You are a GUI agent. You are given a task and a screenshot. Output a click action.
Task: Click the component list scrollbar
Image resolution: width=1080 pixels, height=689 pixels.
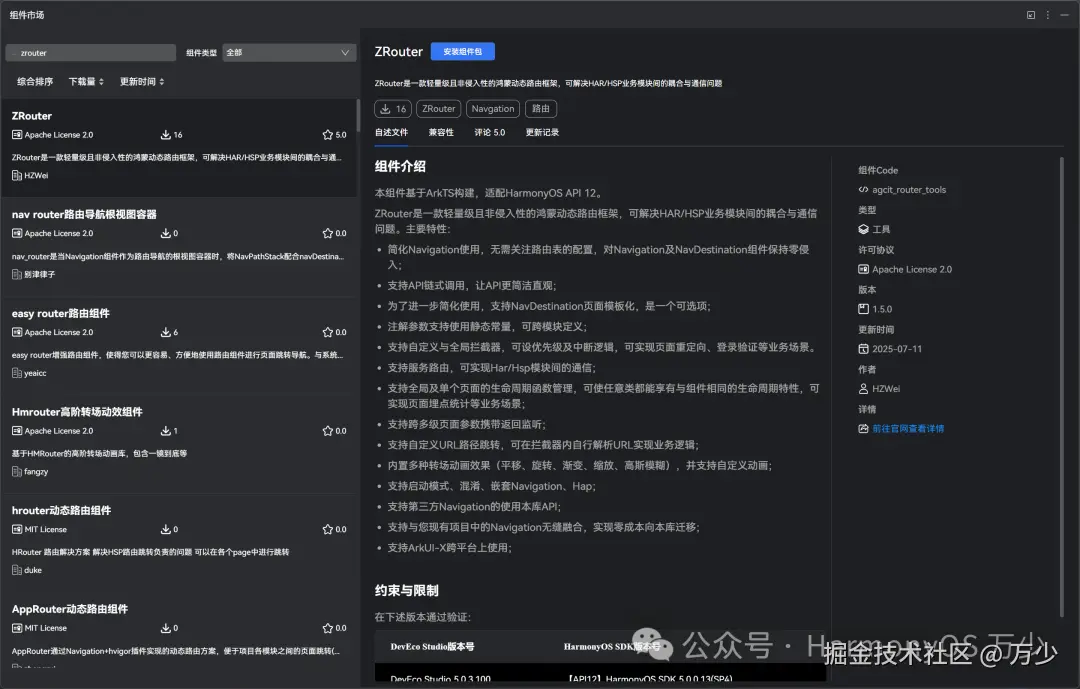click(x=357, y=116)
